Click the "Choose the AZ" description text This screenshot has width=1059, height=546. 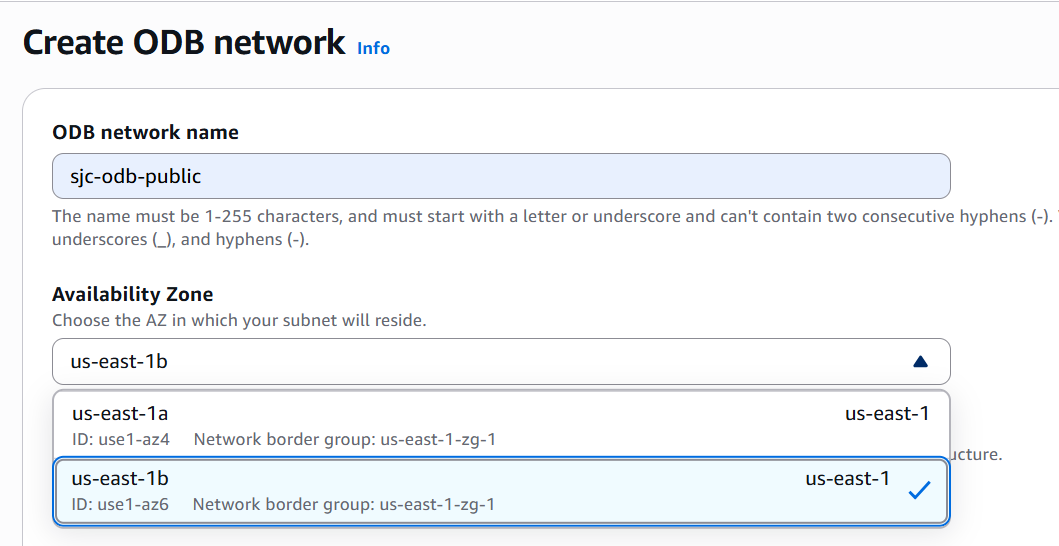point(239,321)
